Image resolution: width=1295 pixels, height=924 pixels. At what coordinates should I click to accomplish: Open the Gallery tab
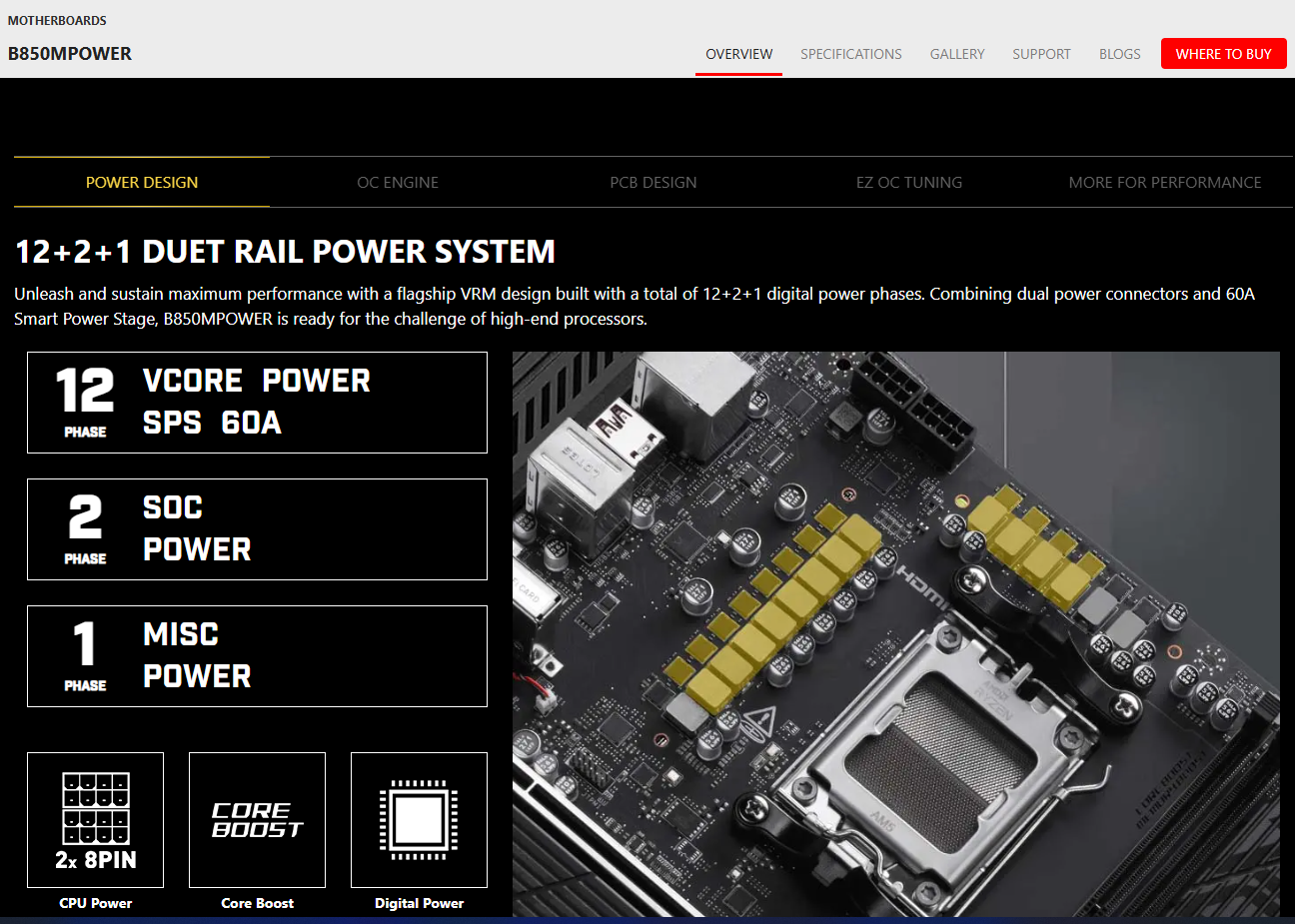(x=957, y=54)
